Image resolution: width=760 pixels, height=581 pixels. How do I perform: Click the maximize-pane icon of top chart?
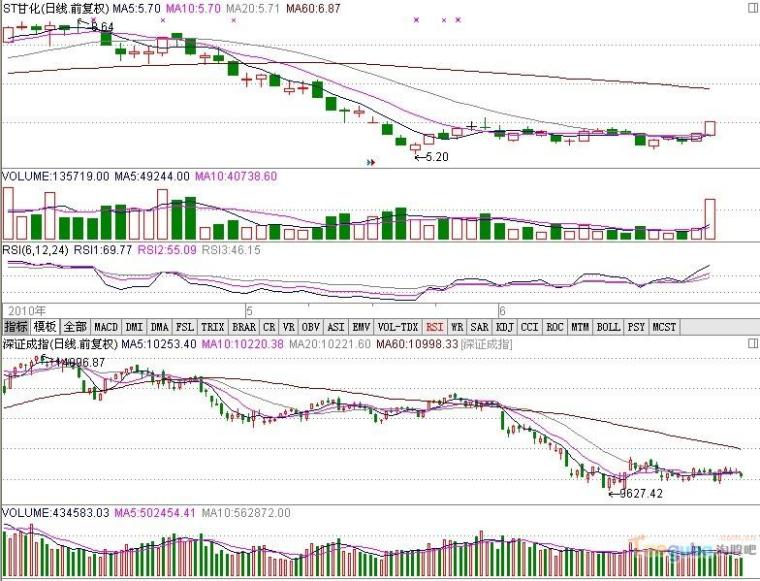click(752, 6)
